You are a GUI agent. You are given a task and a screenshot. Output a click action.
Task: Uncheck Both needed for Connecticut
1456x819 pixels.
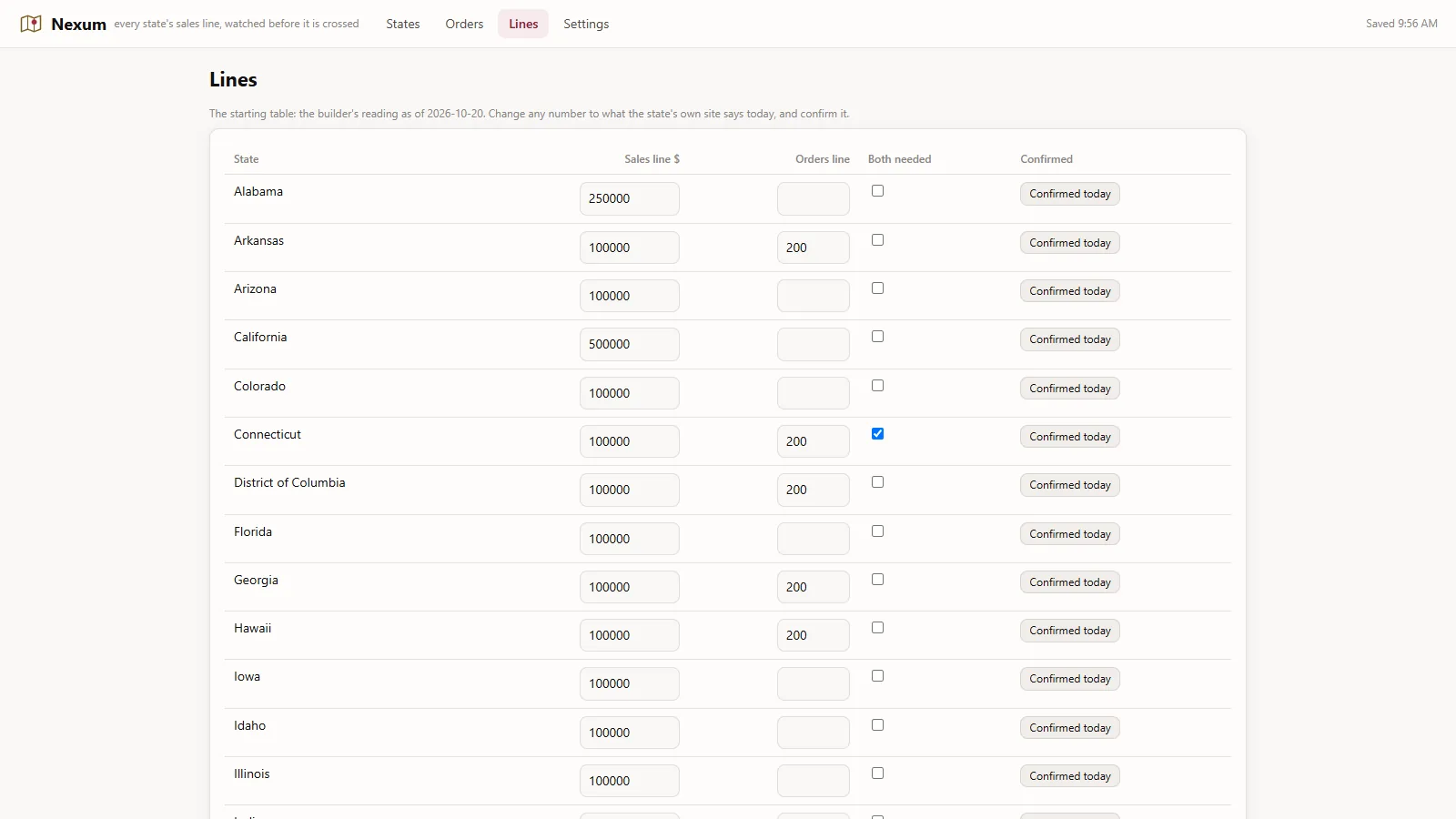click(877, 434)
